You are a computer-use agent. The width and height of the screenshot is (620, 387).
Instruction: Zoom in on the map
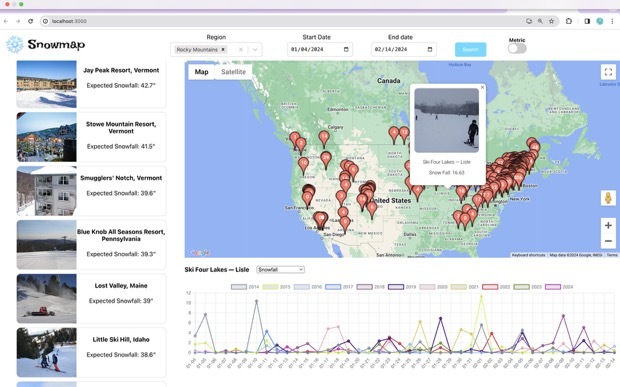point(608,226)
